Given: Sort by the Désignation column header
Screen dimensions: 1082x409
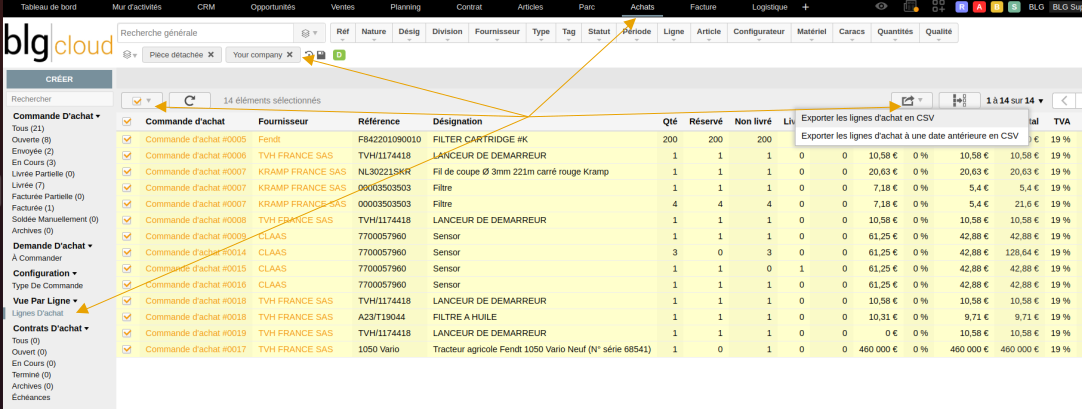Looking at the screenshot, I should 458,121.
